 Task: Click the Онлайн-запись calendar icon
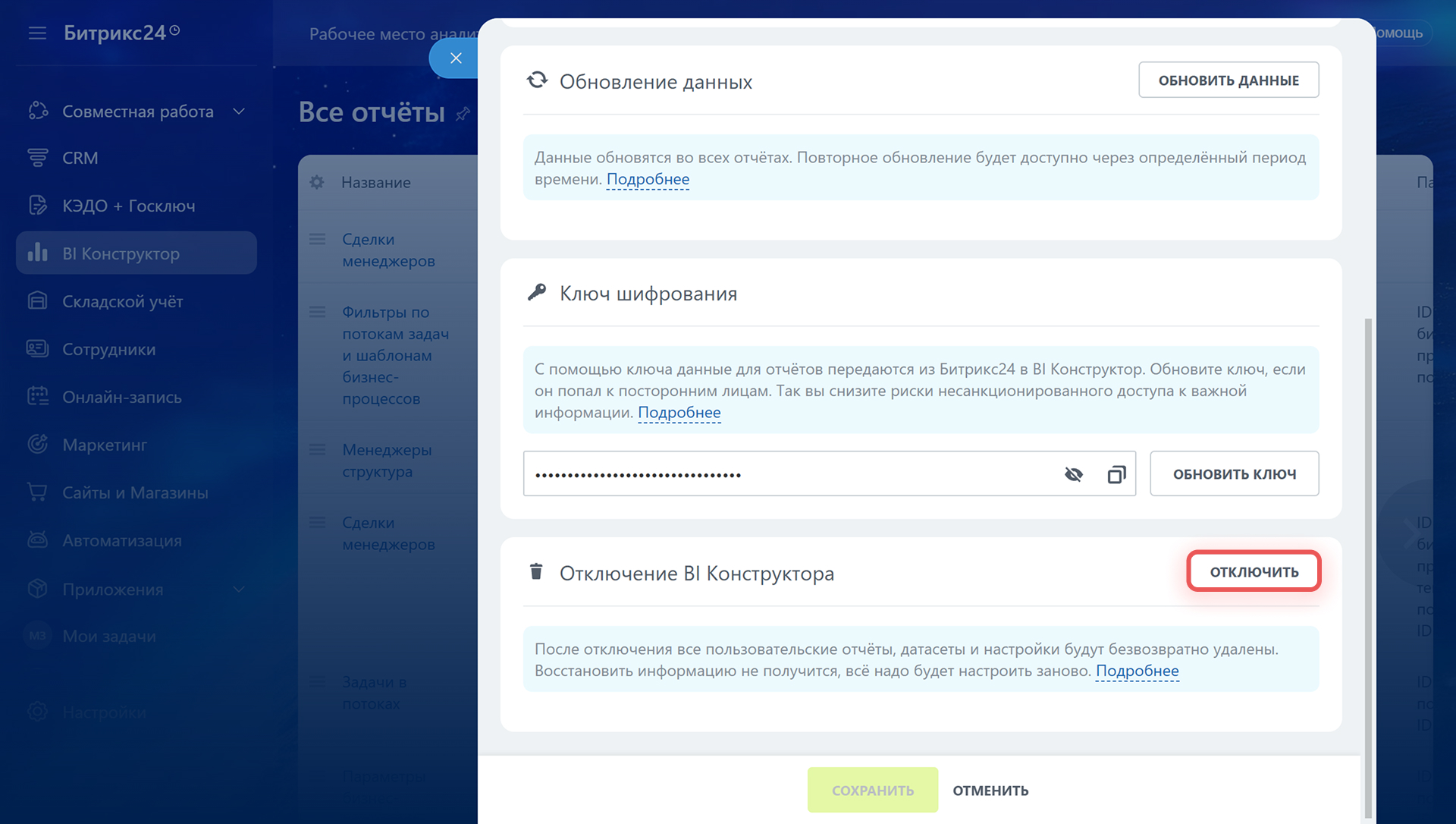point(37,397)
